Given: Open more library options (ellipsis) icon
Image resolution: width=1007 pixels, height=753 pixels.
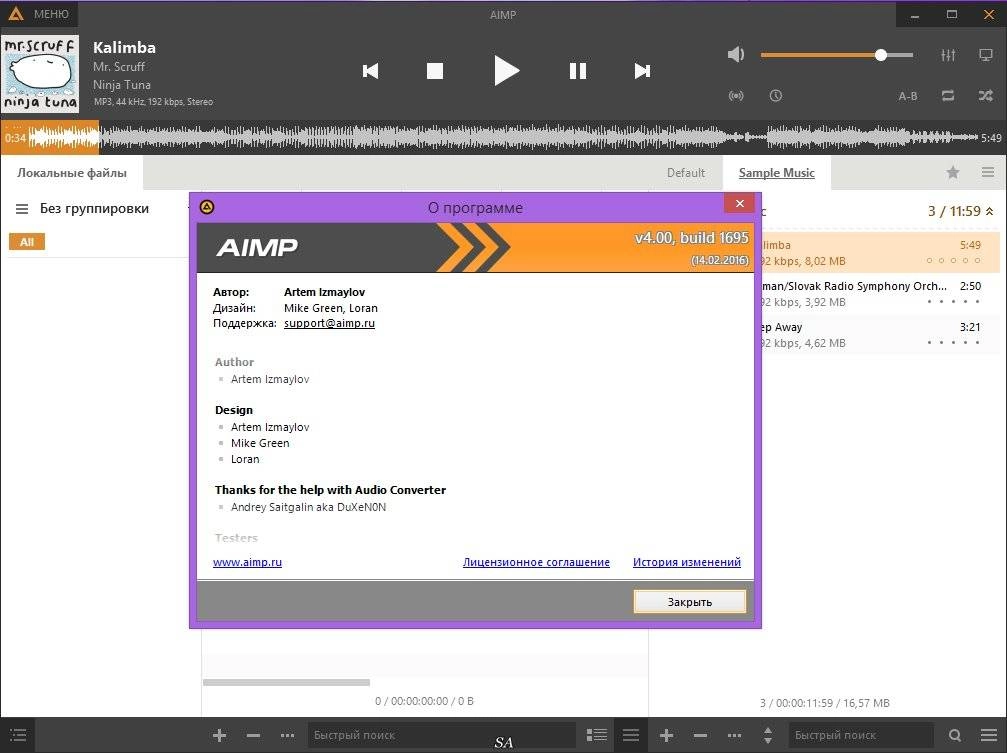Looking at the screenshot, I should pos(287,735).
